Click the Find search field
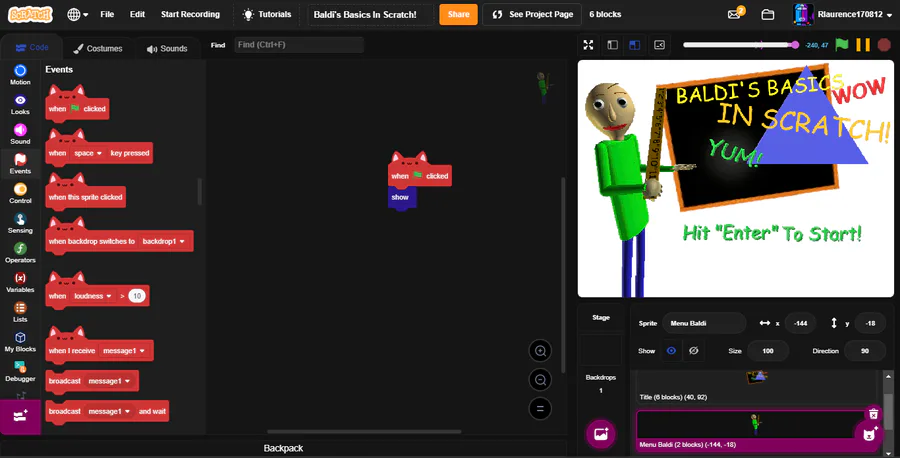The image size is (900, 458). [298, 45]
